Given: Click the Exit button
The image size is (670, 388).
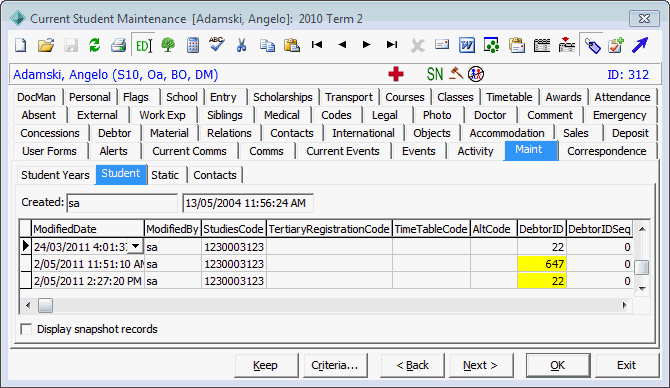Looking at the screenshot, I should click(x=626, y=365).
